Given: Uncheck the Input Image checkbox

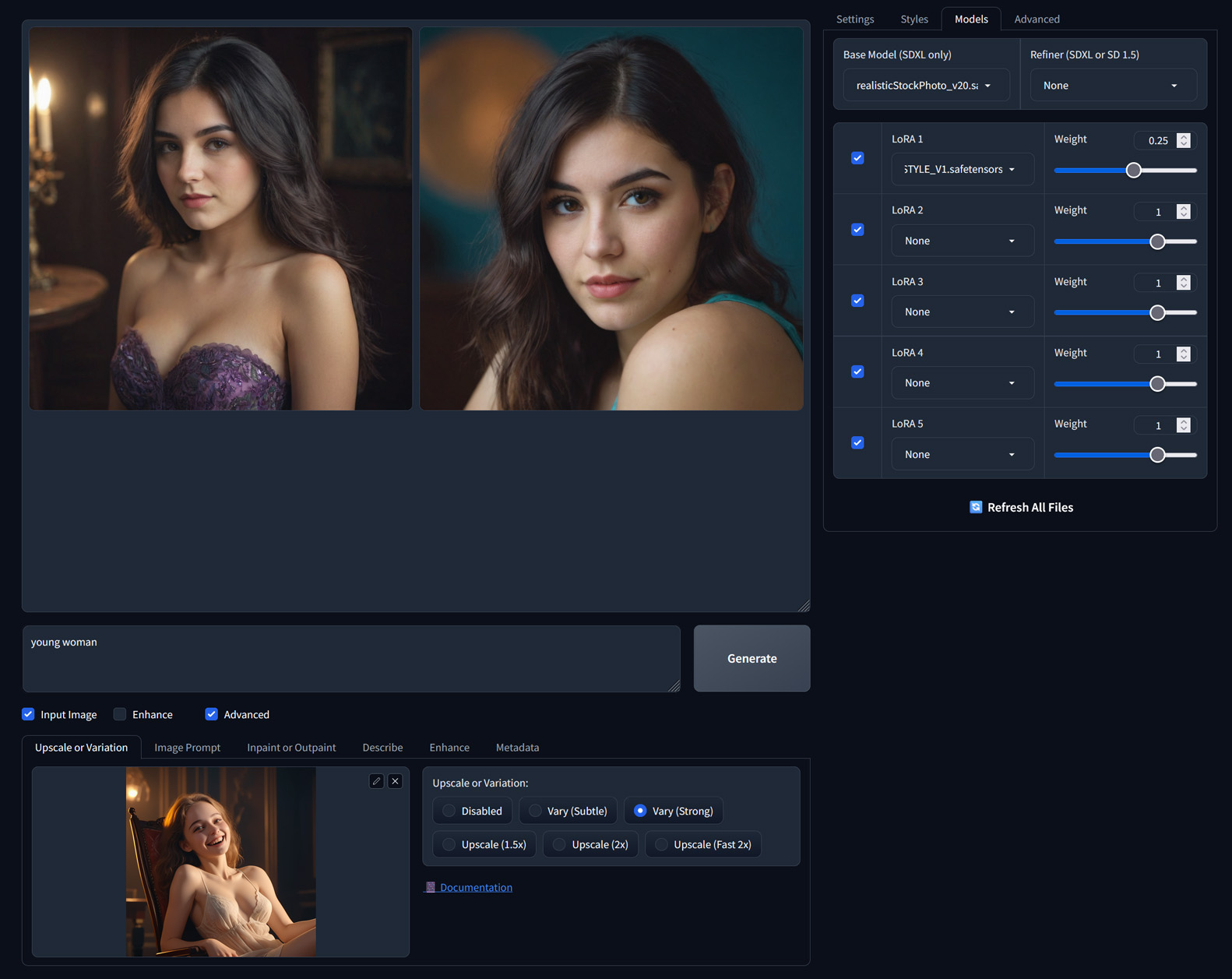Looking at the screenshot, I should pos(29,714).
